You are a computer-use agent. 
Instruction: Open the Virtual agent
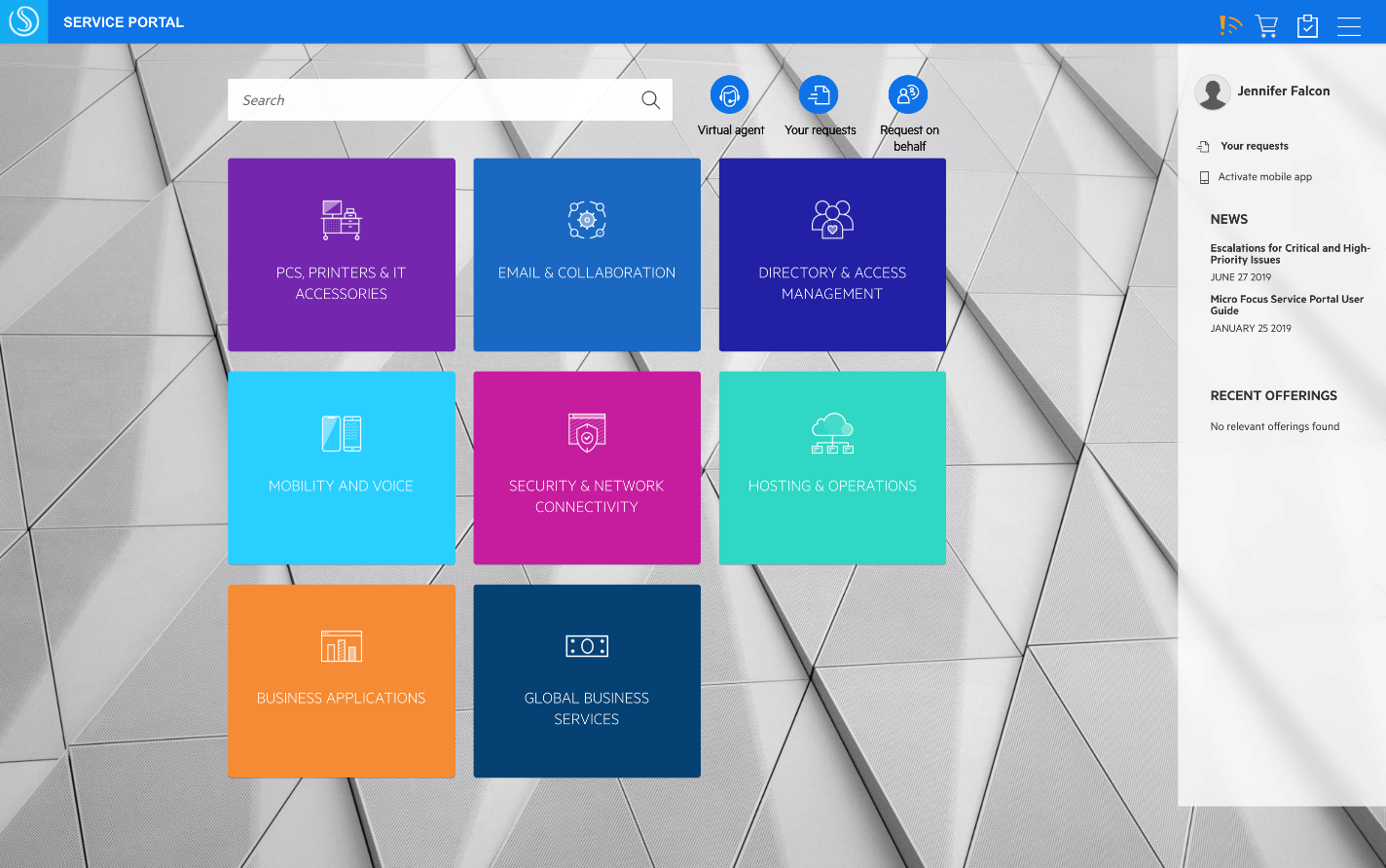tap(730, 94)
